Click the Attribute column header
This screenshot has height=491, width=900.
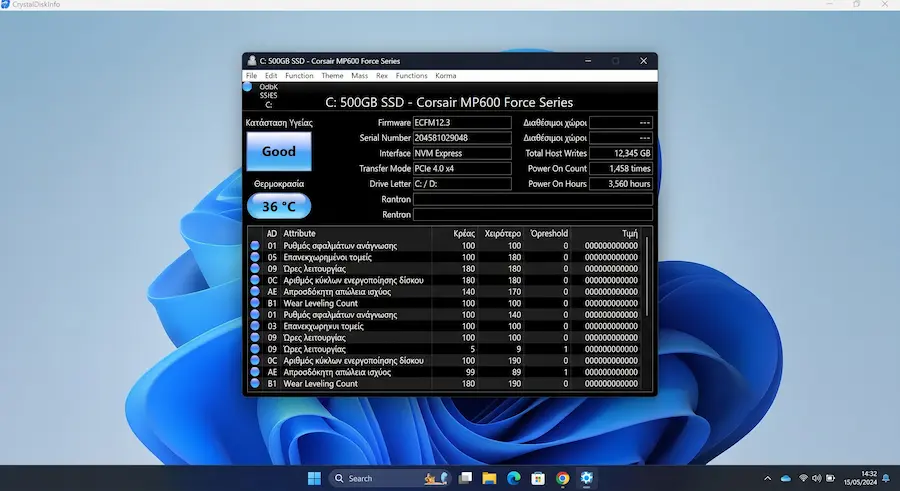click(x=299, y=233)
